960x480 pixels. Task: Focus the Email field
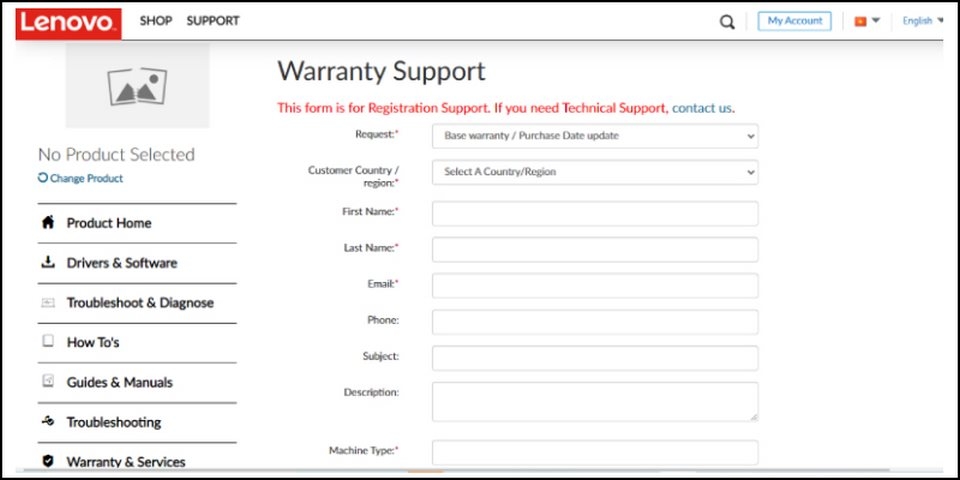[594, 286]
